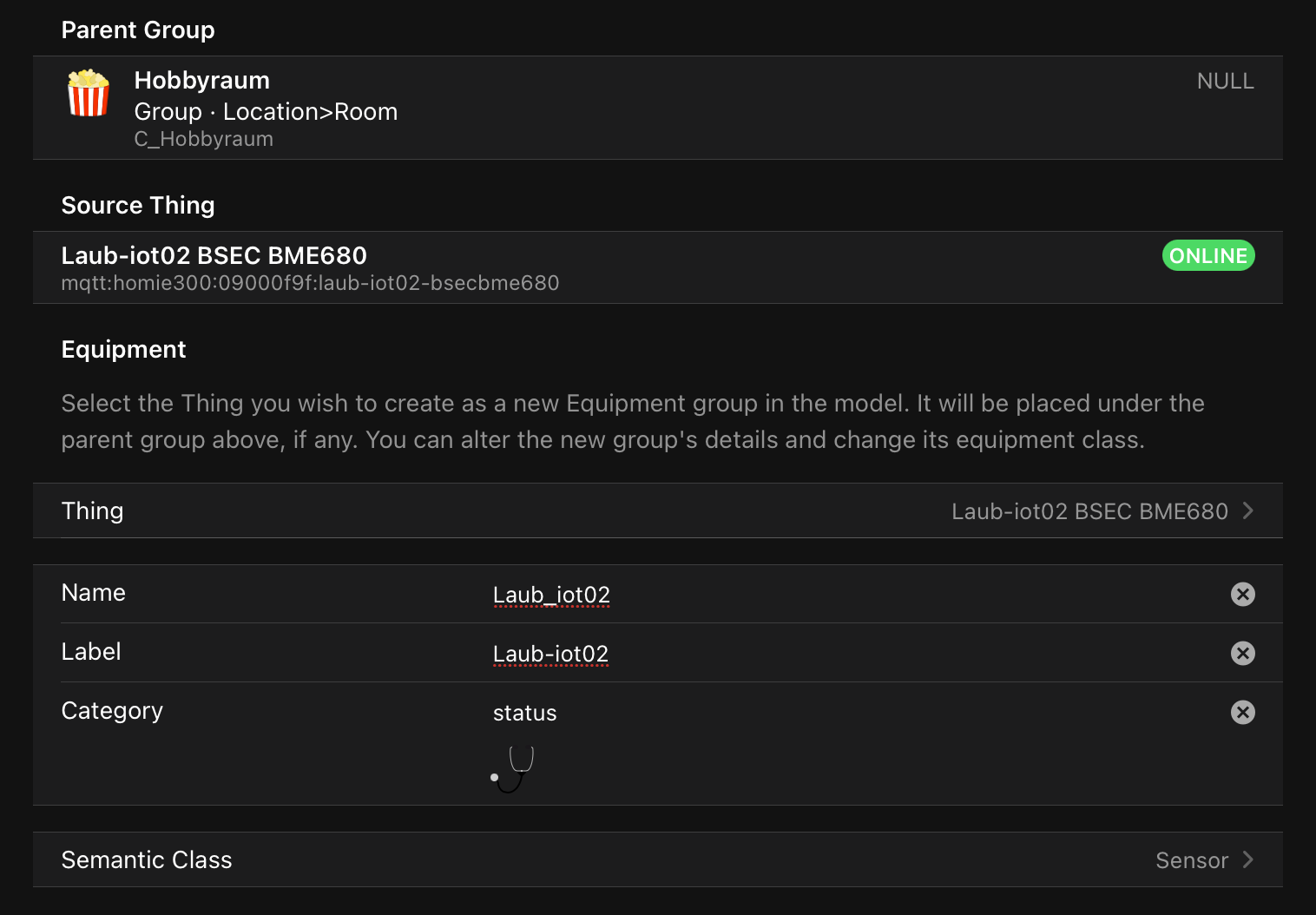1316x915 pixels.
Task: Open the Laub-iot02 BSEC BME680 source thing title
Action: point(214,255)
